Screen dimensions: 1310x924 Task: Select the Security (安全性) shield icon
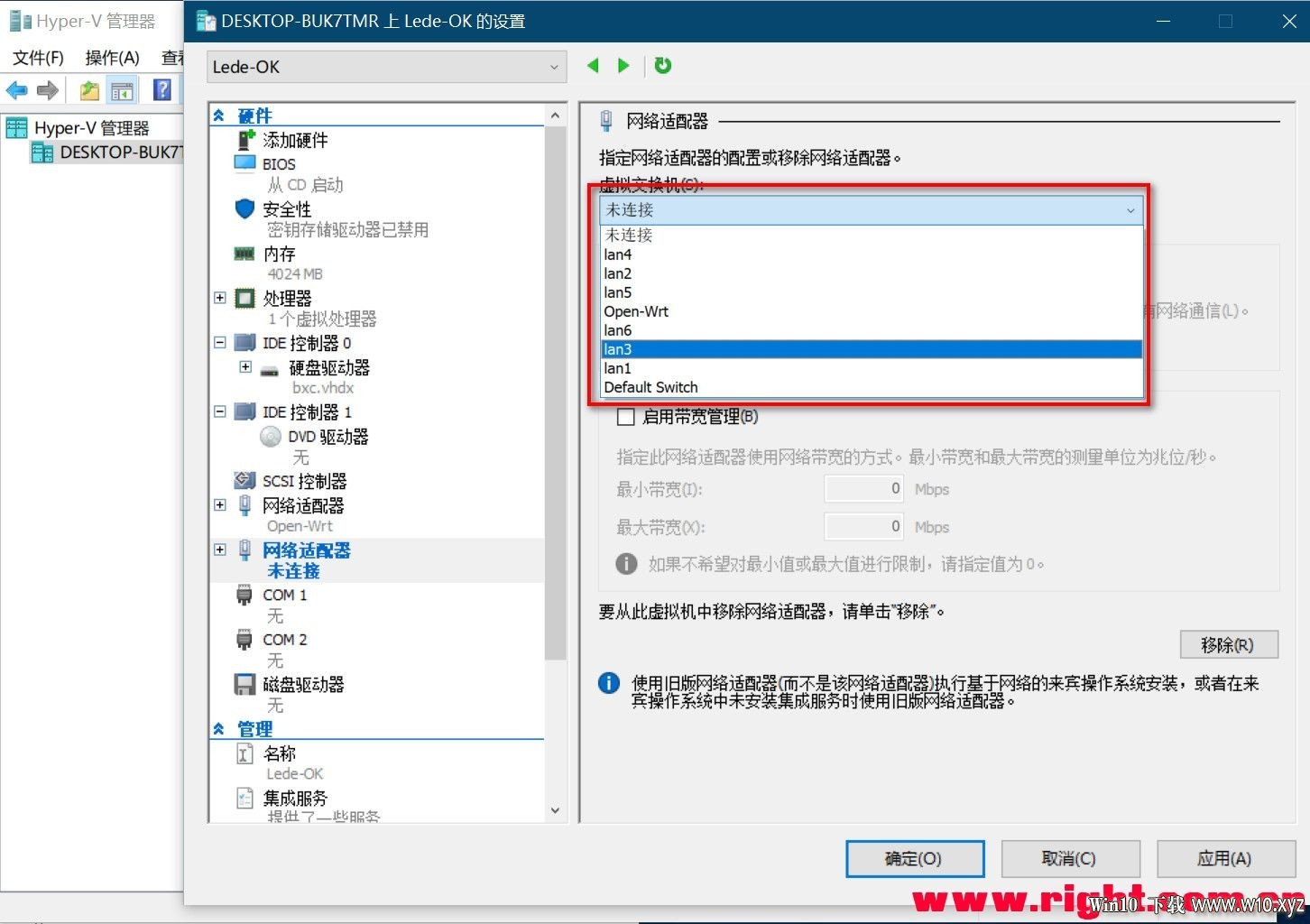pos(244,208)
